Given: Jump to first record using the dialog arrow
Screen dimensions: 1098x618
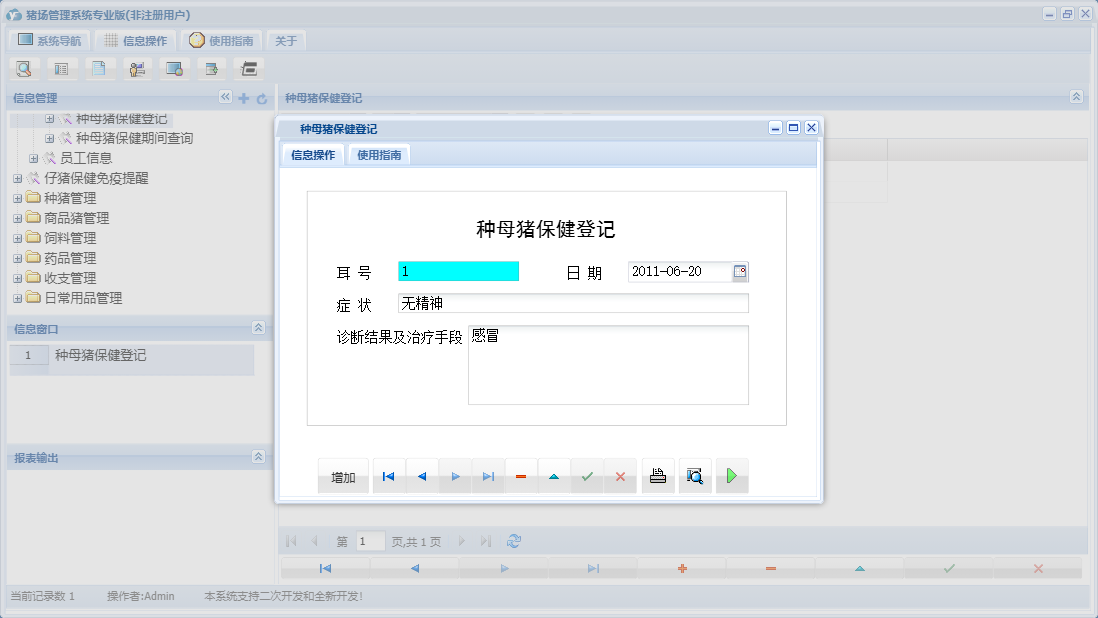Looking at the screenshot, I should [x=388, y=476].
